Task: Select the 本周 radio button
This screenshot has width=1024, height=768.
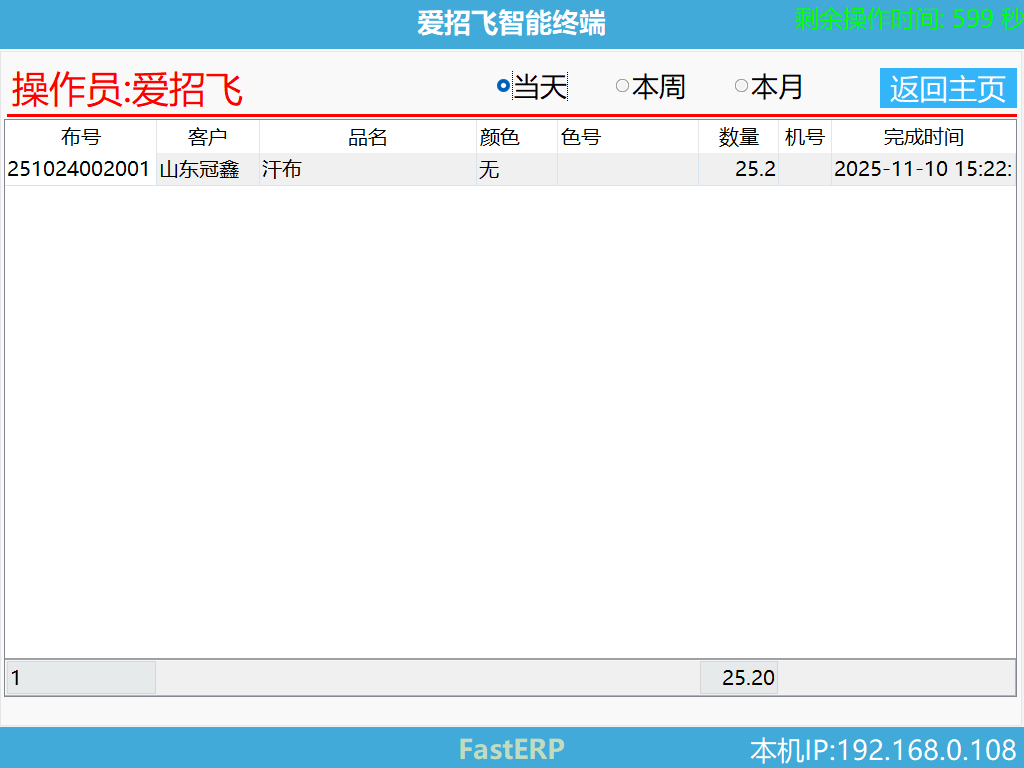Action: (x=622, y=88)
